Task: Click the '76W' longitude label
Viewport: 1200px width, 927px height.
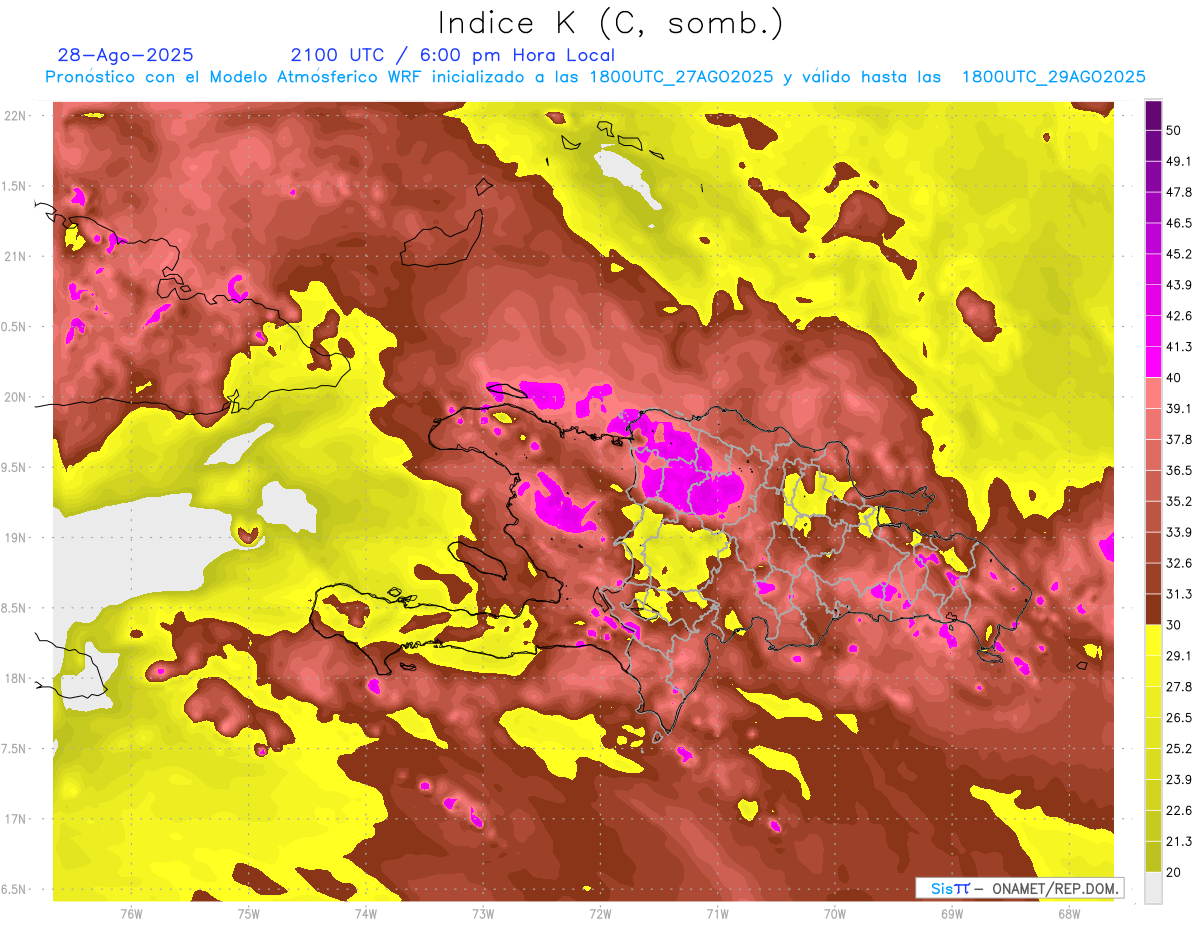Action: (x=131, y=914)
